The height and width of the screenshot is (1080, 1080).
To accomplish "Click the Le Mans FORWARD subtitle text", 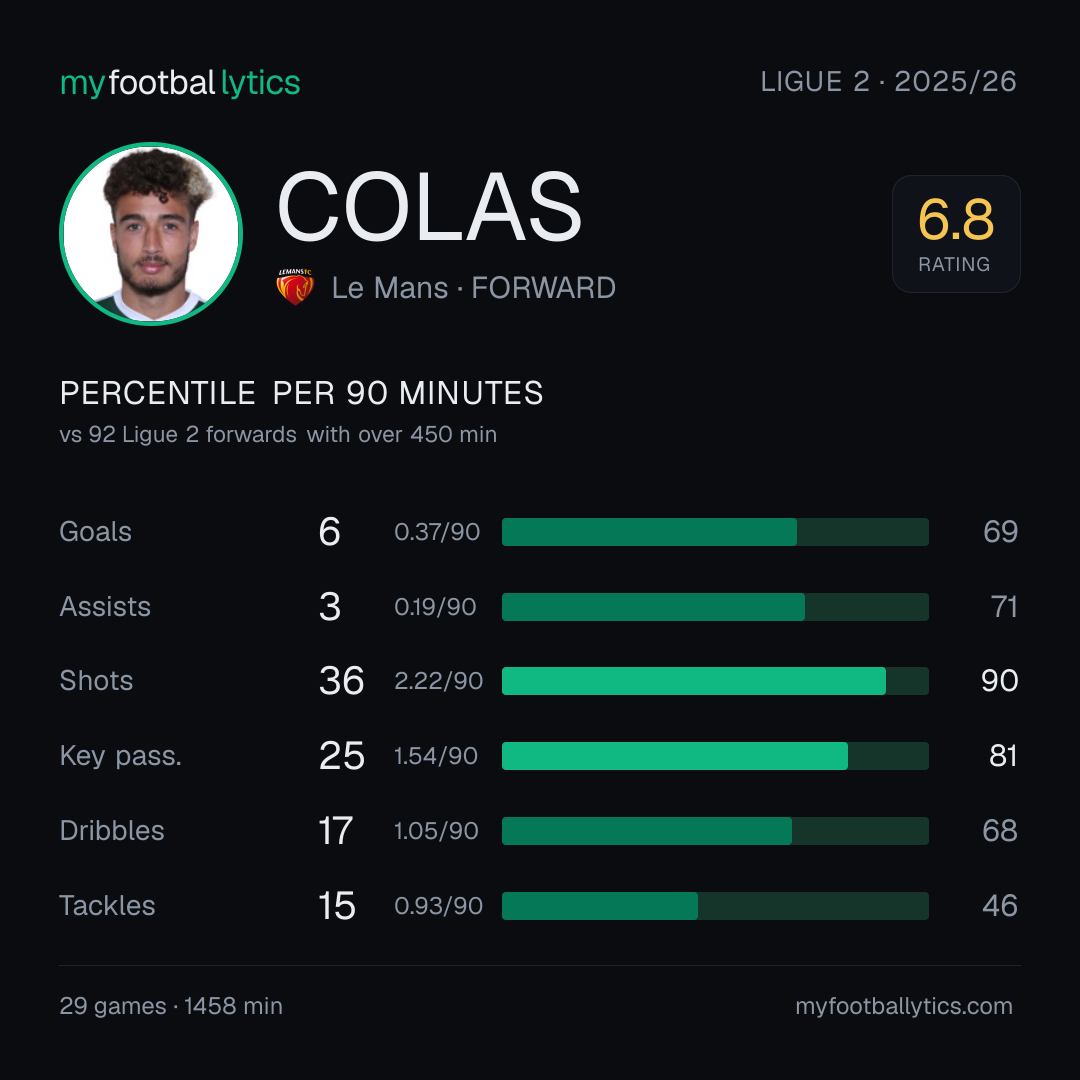I will (x=473, y=288).
